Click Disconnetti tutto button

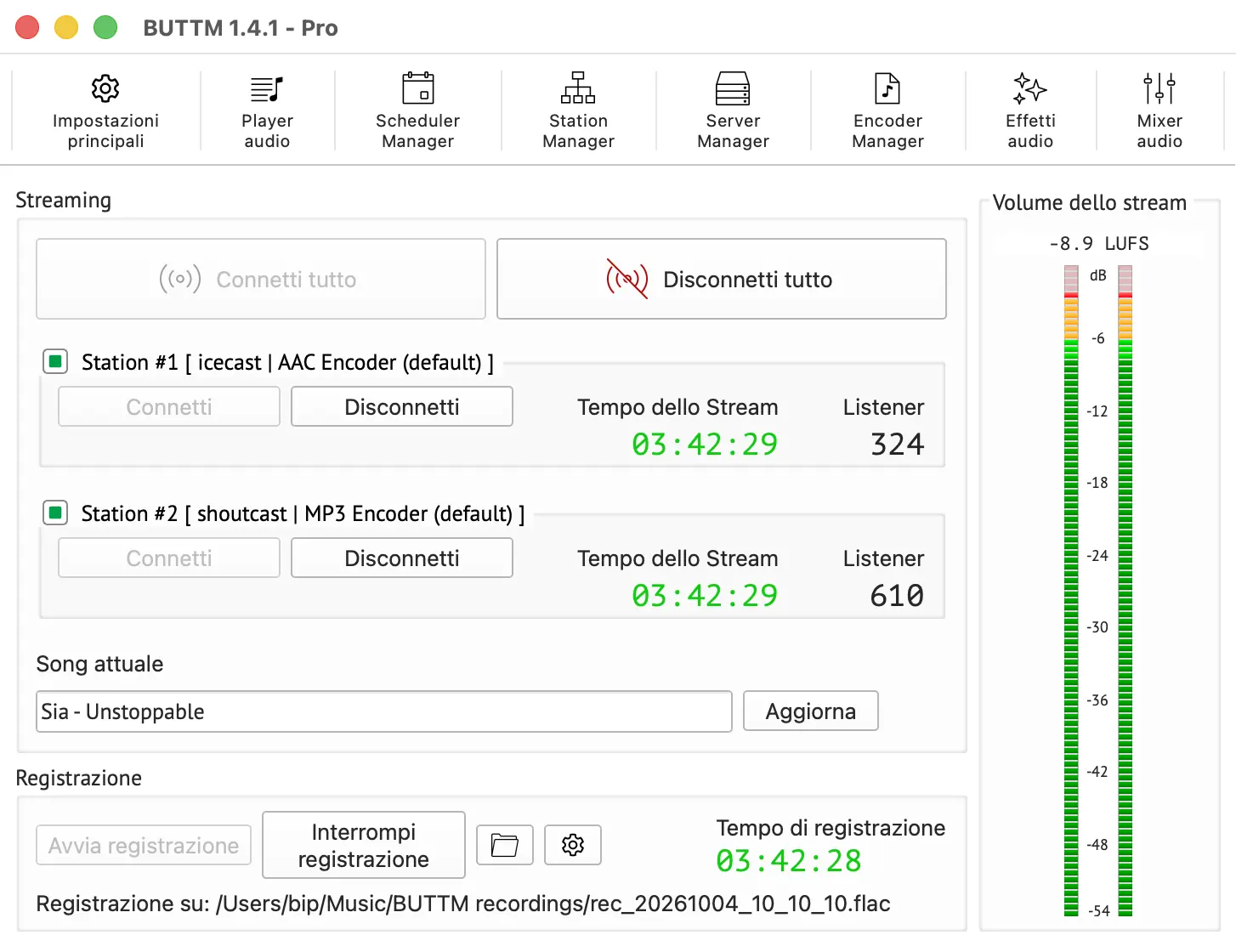point(722,279)
